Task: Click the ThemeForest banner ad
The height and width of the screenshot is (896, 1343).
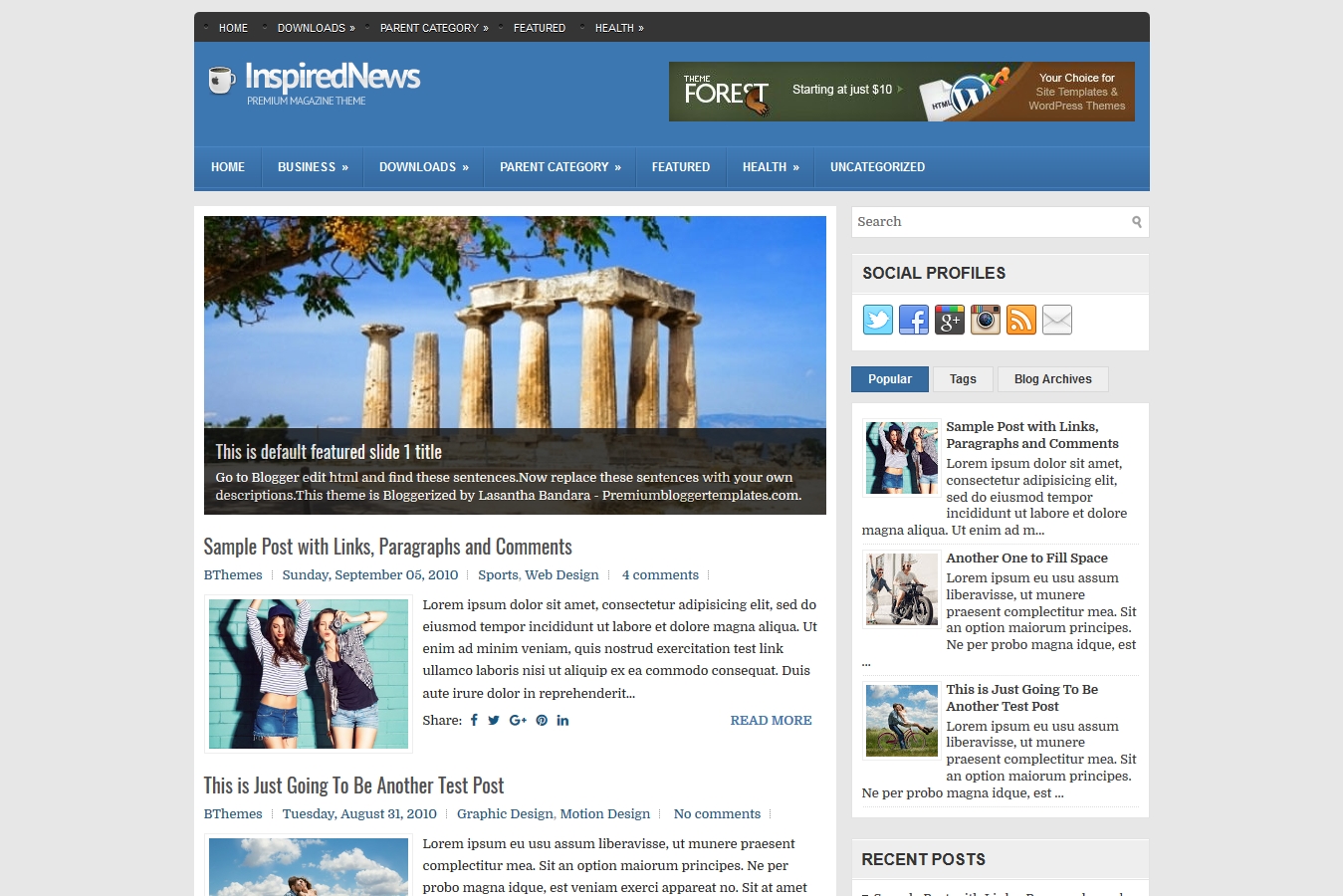Action: point(902,92)
